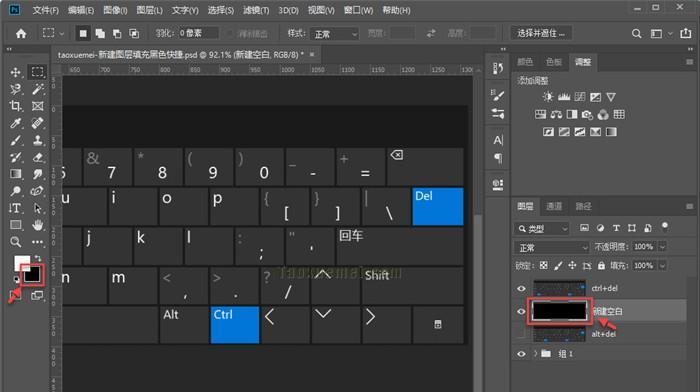Open the 不透明度 opacity slider arrow

coord(662,246)
